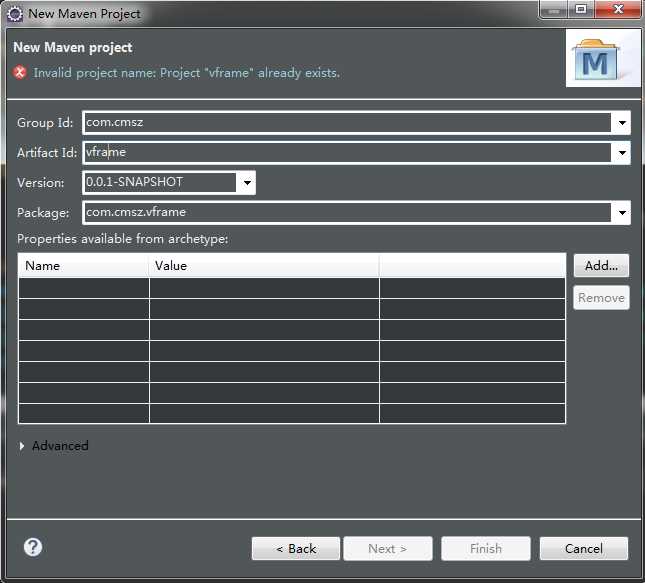The height and width of the screenshot is (583, 645).
Task: Click the 'Properties available from archetype:' label
Action: click(x=123, y=239)
